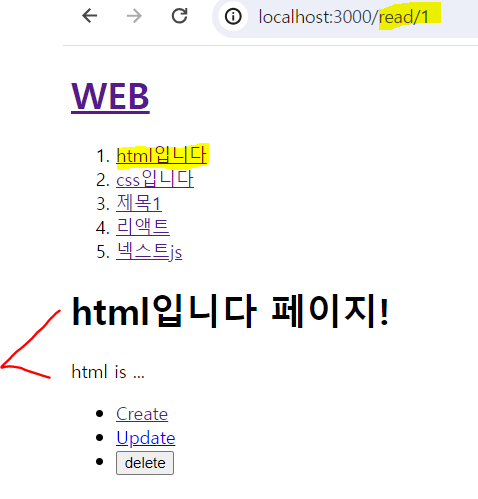
Task: Click the list number before 넥스트js
Action: click(103, 252)
